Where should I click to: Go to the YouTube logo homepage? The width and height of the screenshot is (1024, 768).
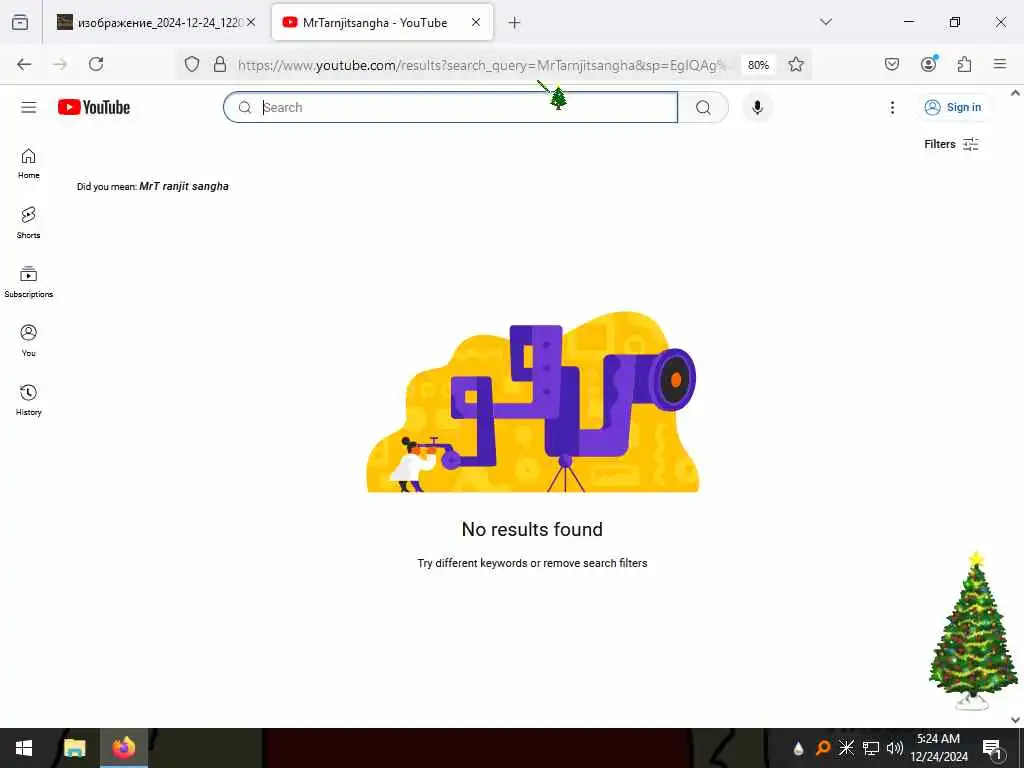[x=94, y=107]
